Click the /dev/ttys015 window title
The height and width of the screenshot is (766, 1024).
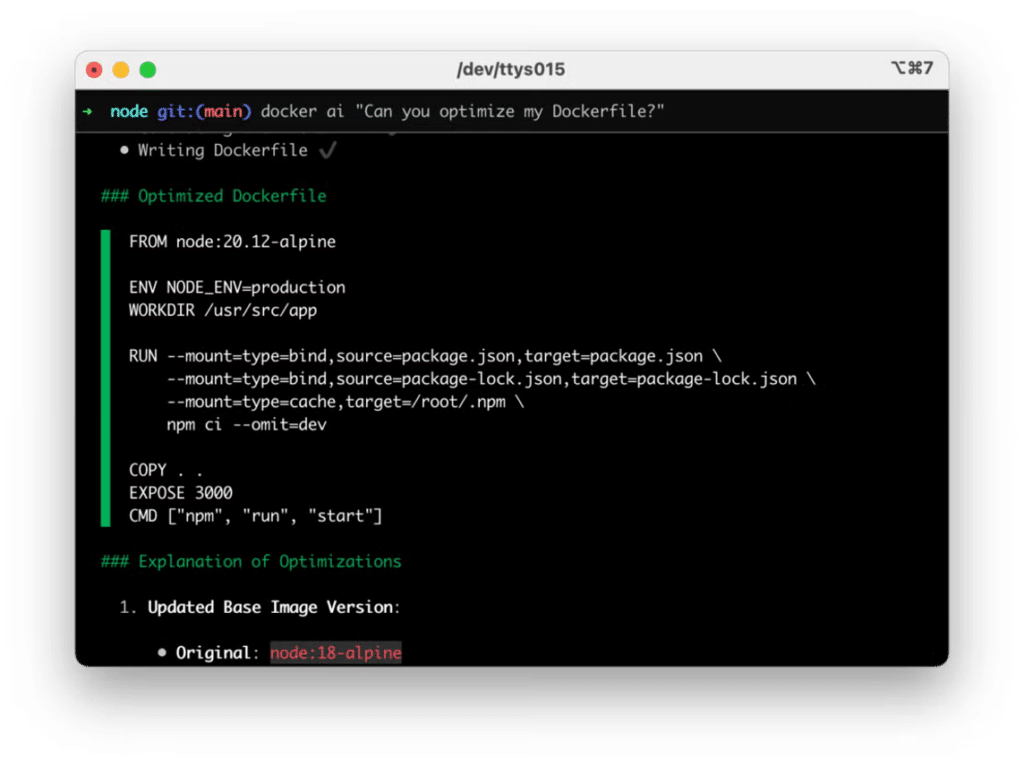tap(510, 70)
